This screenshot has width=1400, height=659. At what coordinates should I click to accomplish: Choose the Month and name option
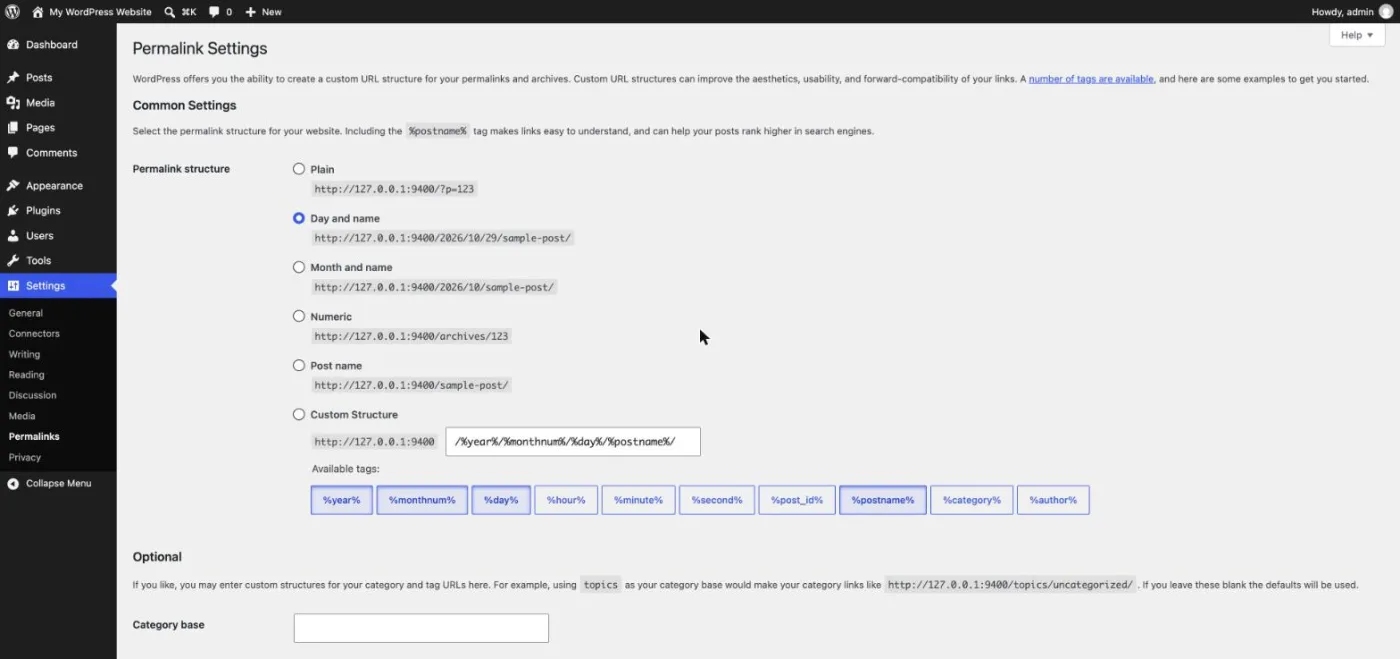point(299,268)
